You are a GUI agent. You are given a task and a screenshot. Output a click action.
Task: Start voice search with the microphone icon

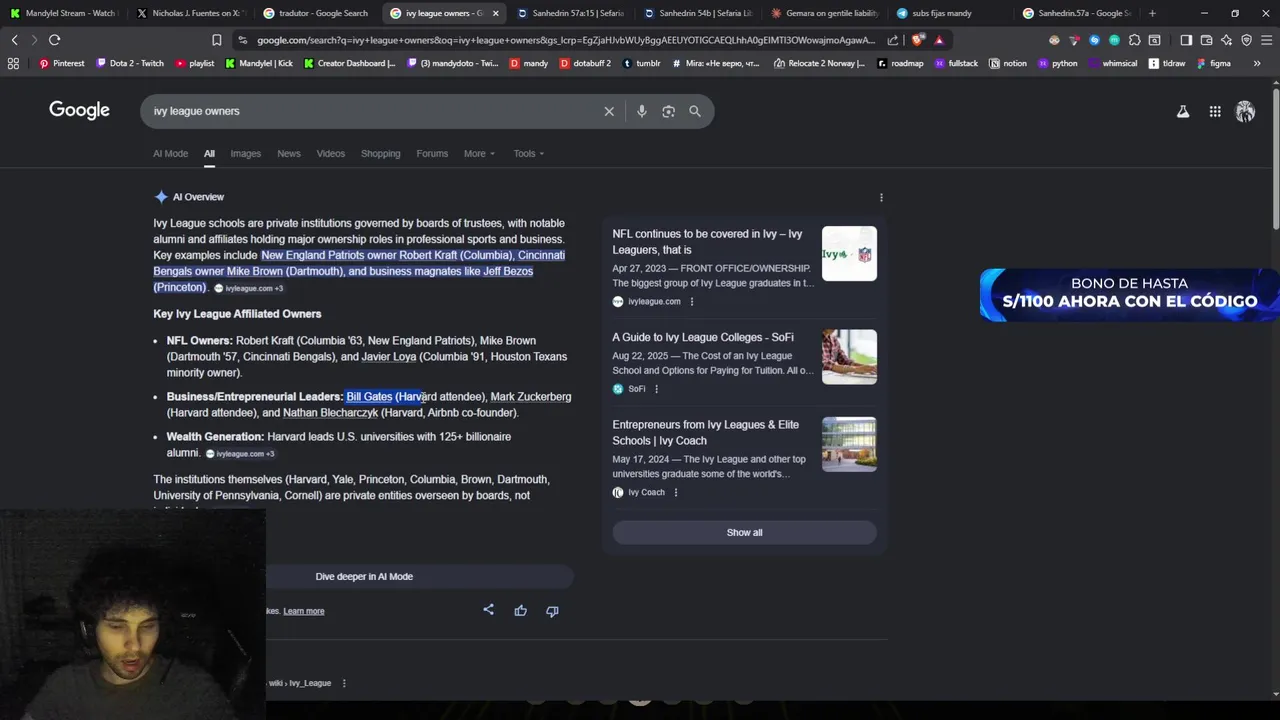tap(642, 111)
